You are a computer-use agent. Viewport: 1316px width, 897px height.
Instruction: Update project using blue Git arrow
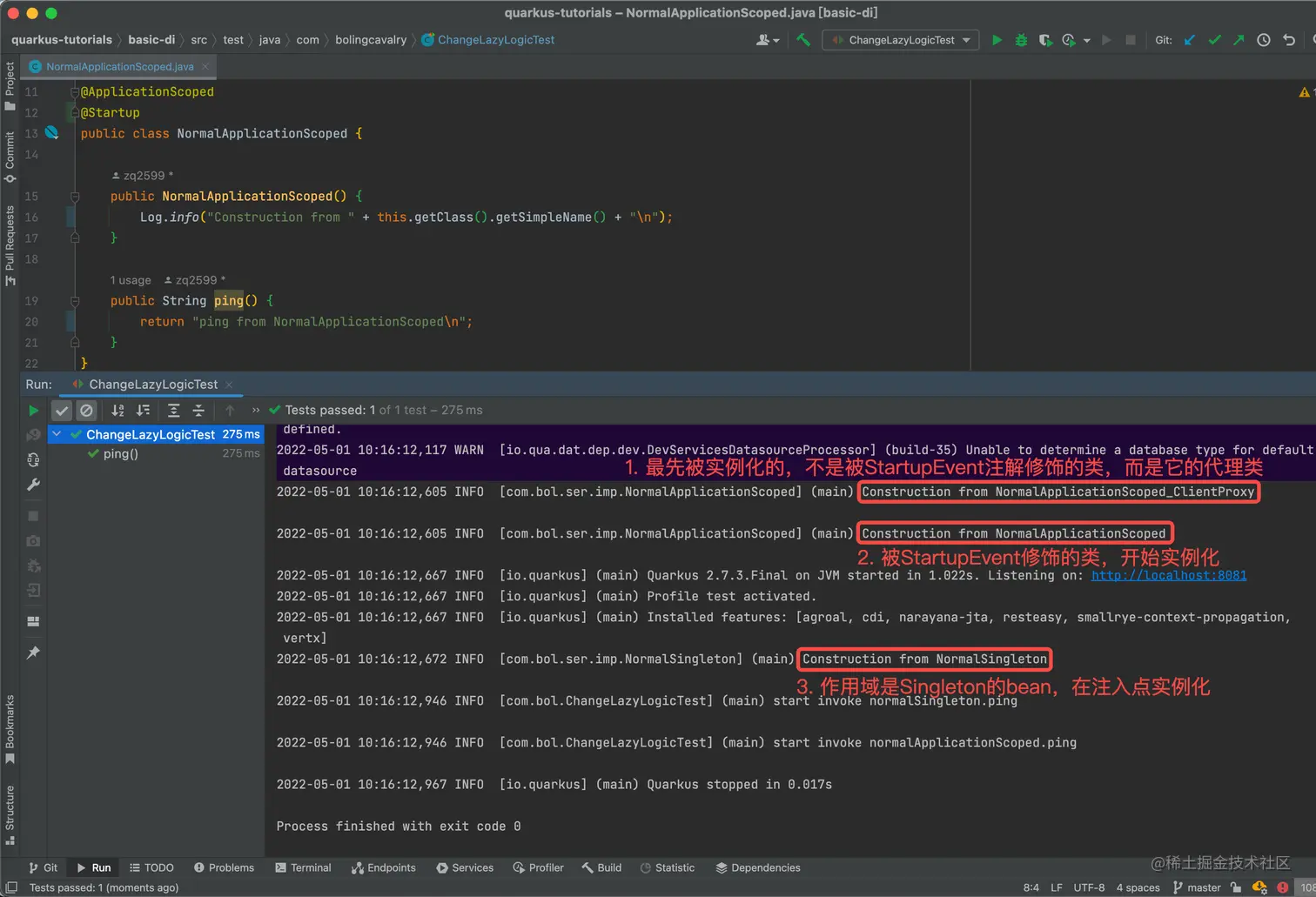(x=1190, y=40)
